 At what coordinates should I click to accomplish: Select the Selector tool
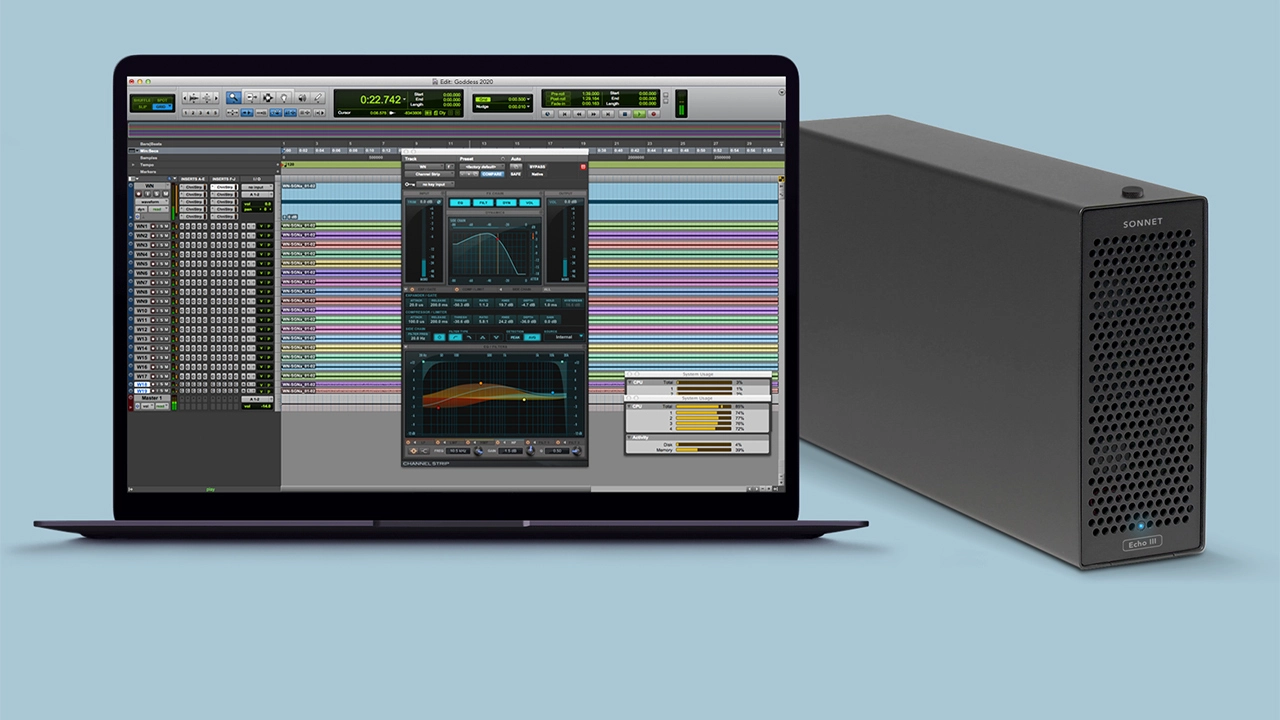268,98
